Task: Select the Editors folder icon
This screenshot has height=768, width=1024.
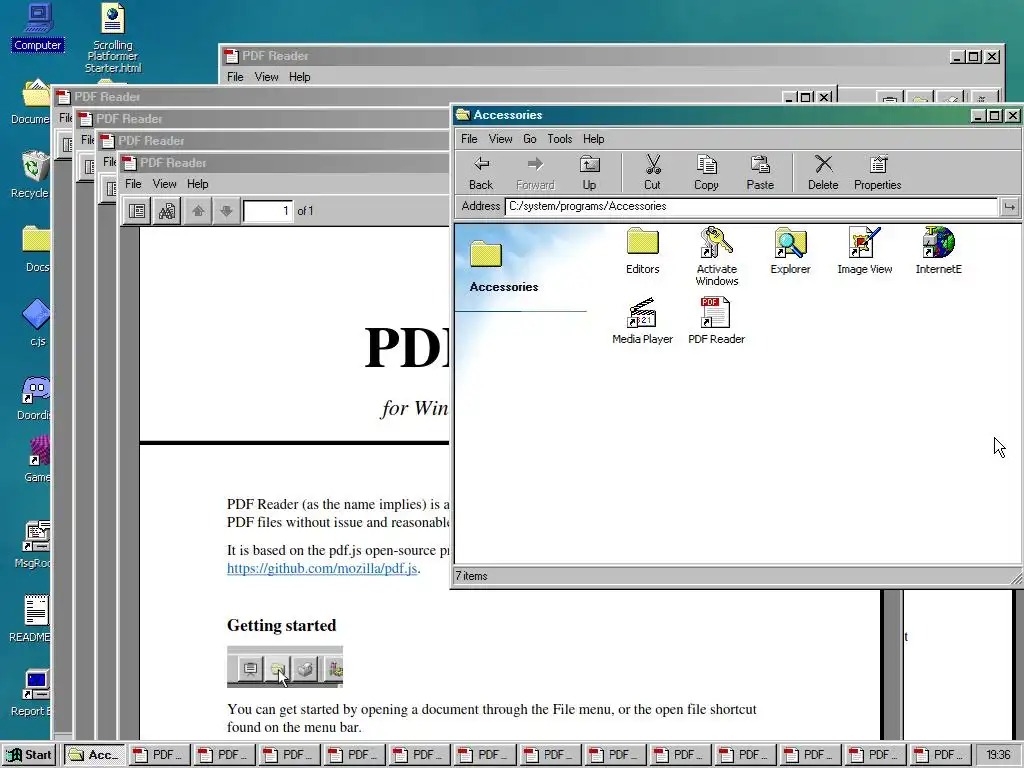Action: pyautogui.click(x=643, y=251)
